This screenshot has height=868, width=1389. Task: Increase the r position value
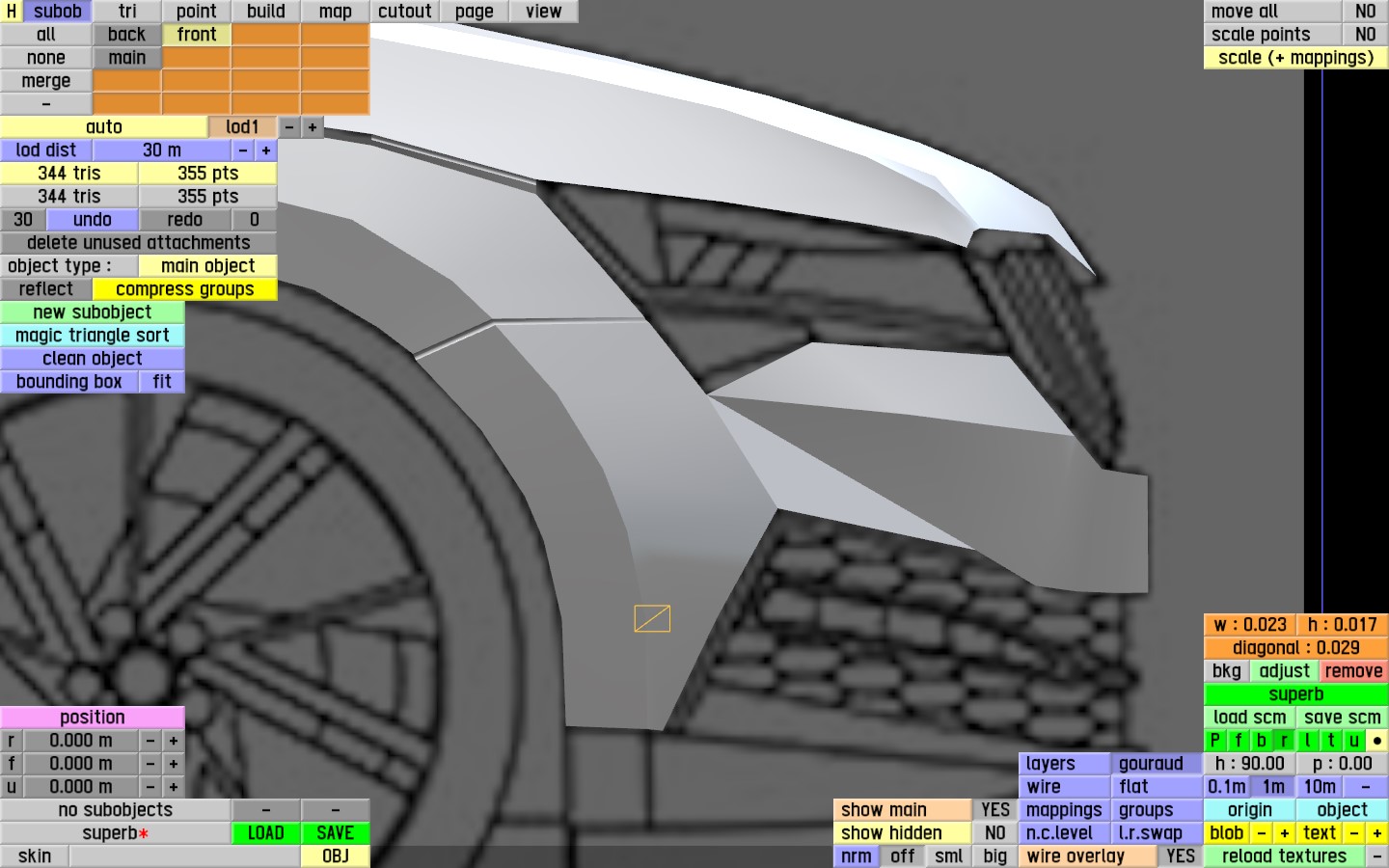point(174,741)
